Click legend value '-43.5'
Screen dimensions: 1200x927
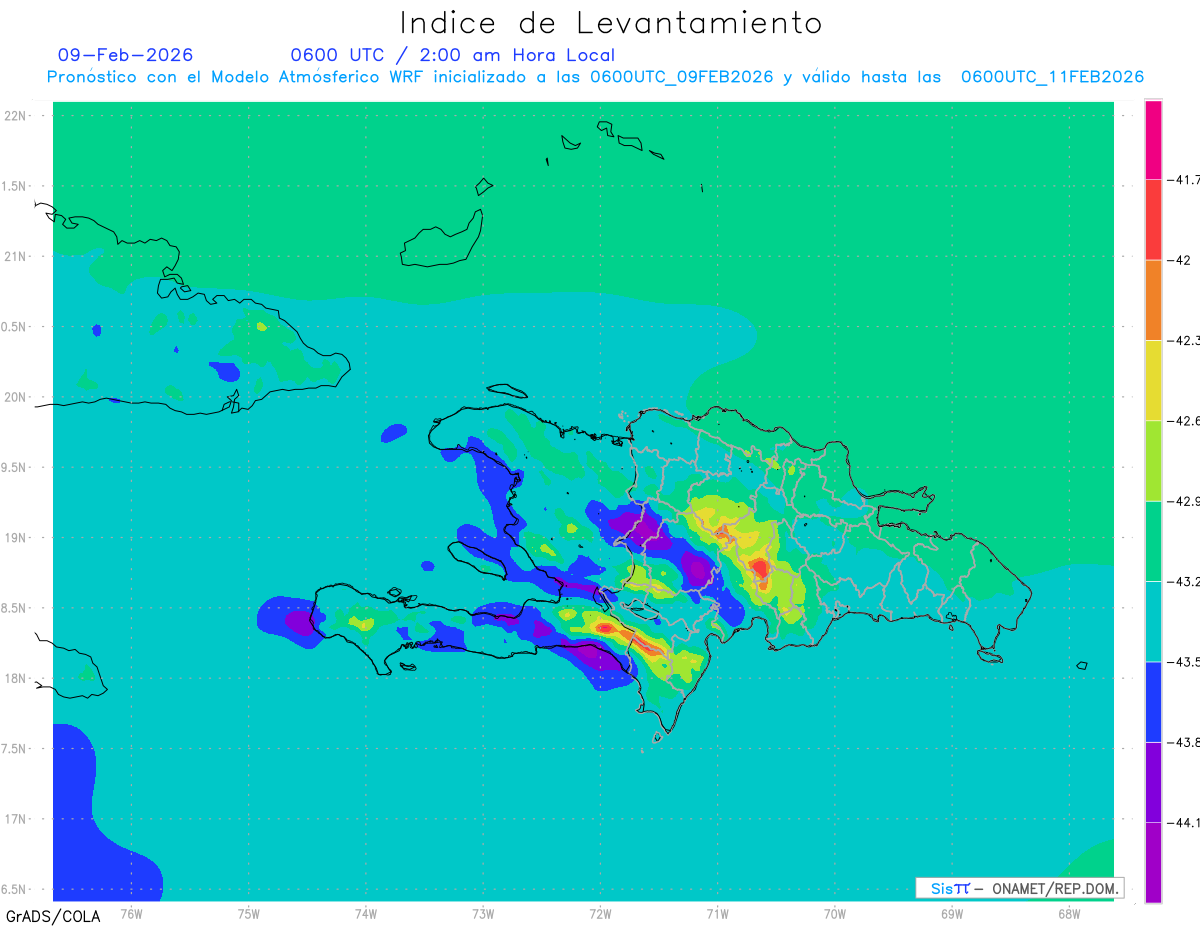click(x=1184, y=661)
